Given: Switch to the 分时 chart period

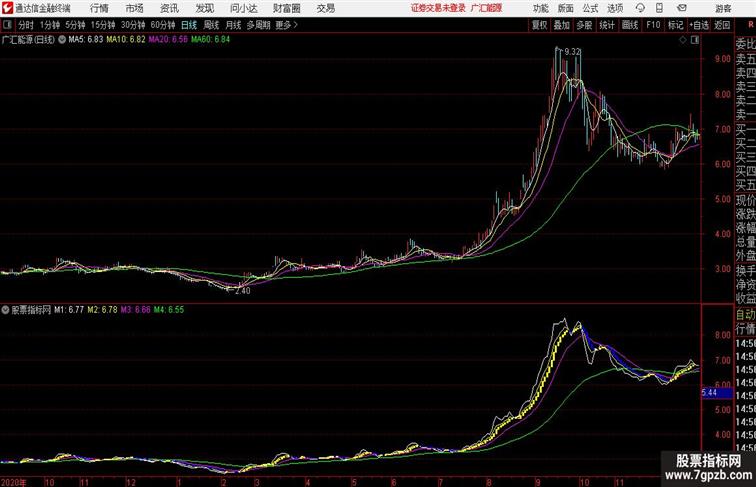Looking at the screenshot, I should (x=26, y=25).
